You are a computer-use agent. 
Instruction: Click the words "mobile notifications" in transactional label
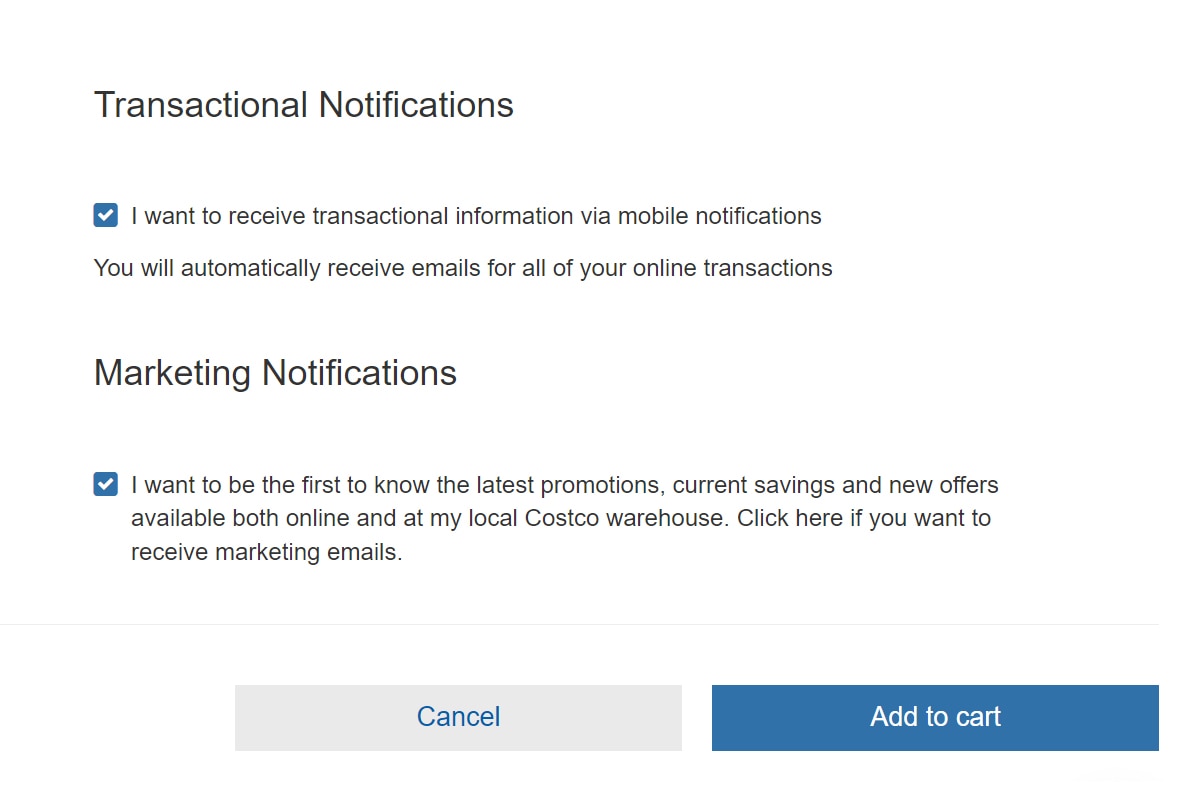click(x=720, y=216)
